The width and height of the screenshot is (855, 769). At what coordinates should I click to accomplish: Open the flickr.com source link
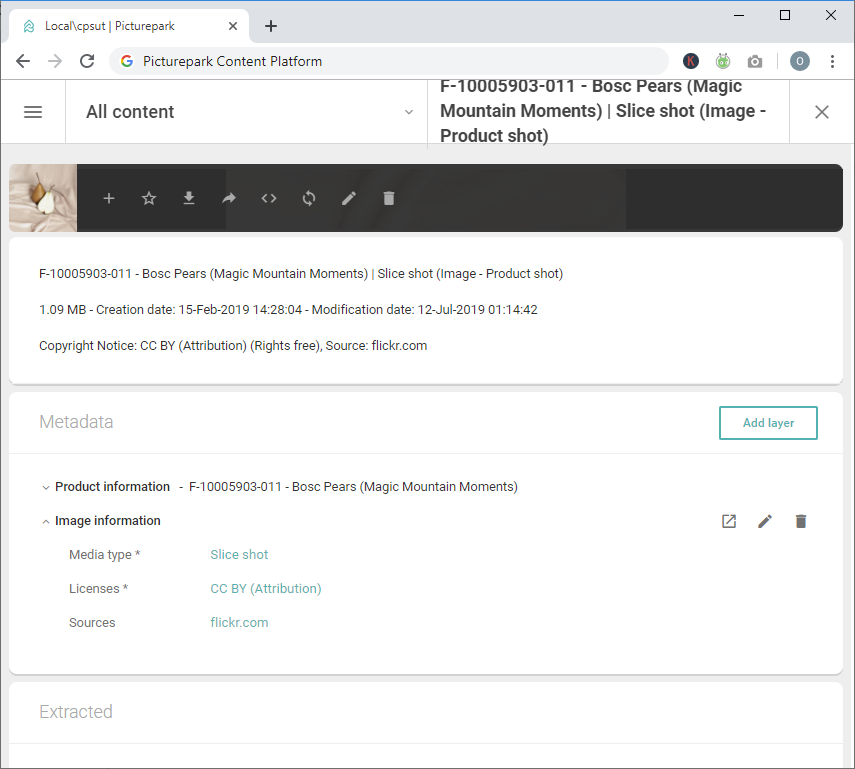point(239,622)
